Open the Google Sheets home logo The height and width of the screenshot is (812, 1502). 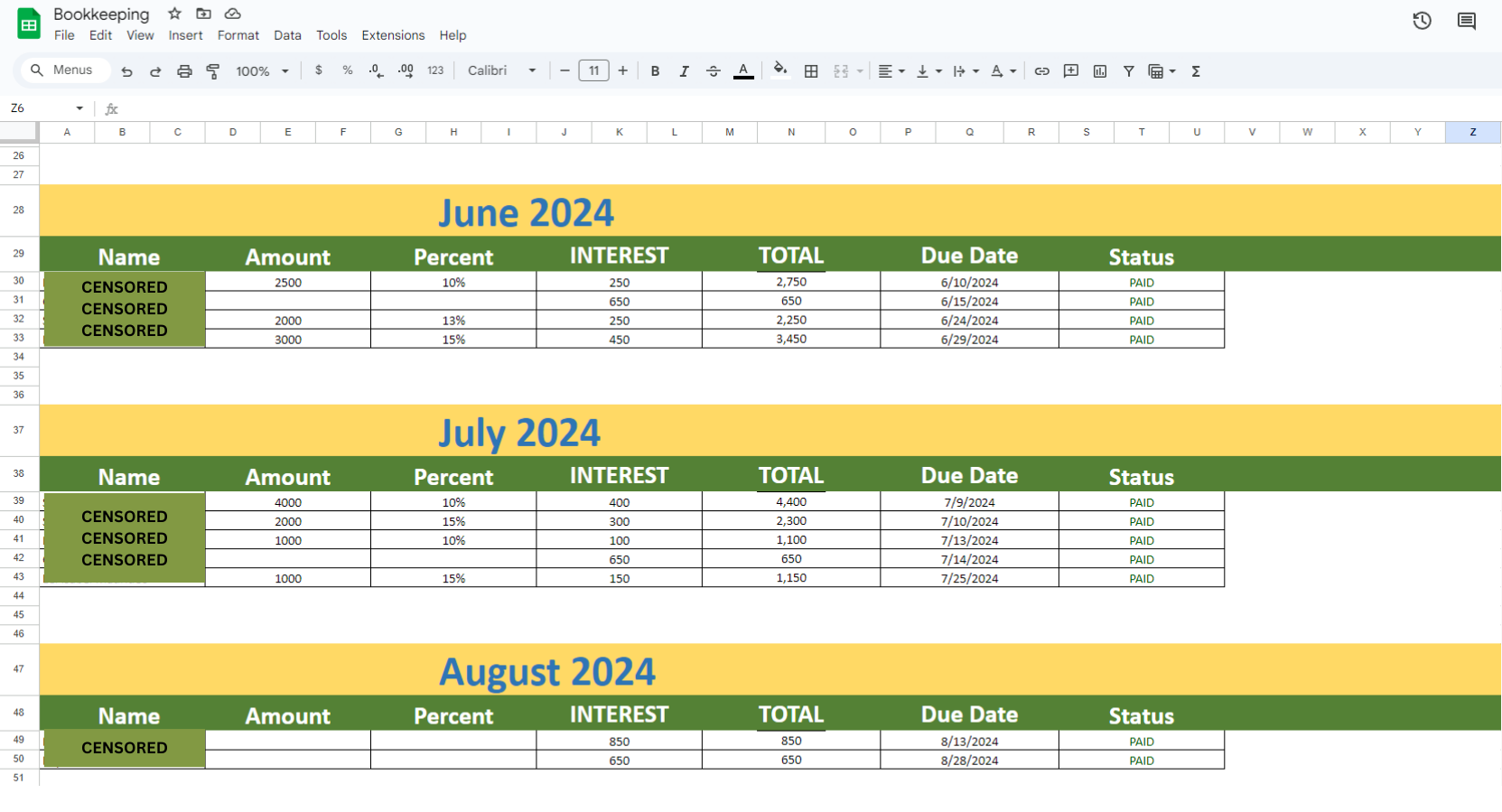point(29,23)
